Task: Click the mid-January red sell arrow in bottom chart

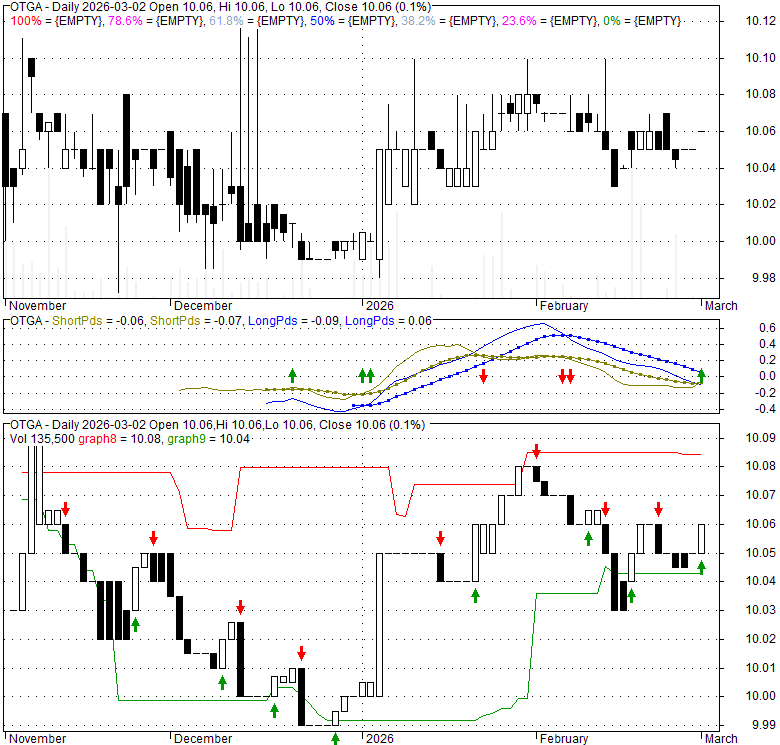Action: [x=440, y=538]
